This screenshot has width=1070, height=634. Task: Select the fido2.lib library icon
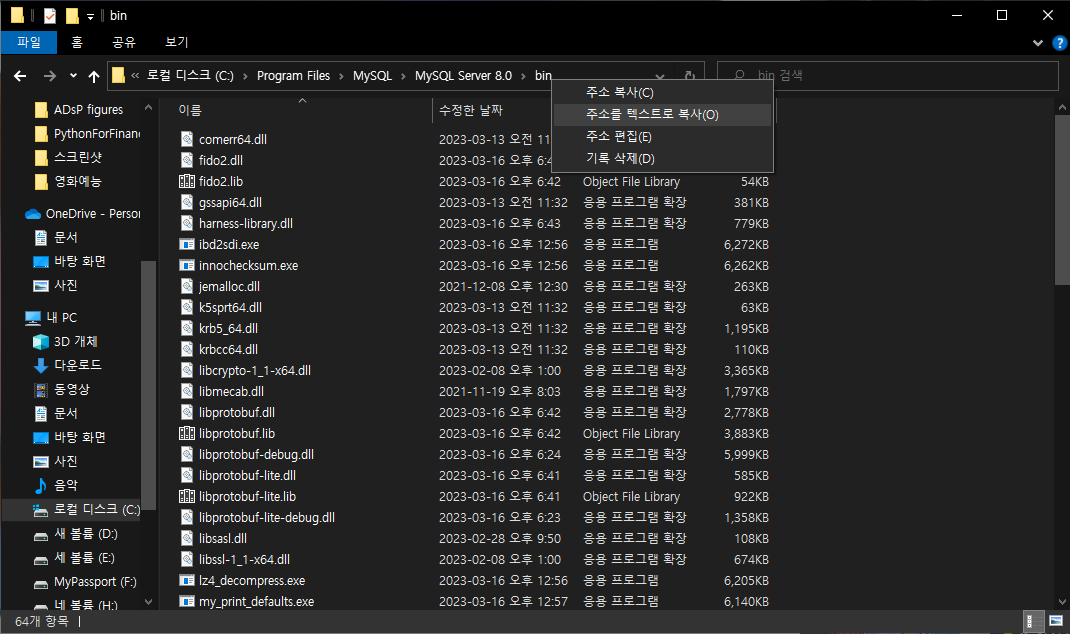pos(186,182)
